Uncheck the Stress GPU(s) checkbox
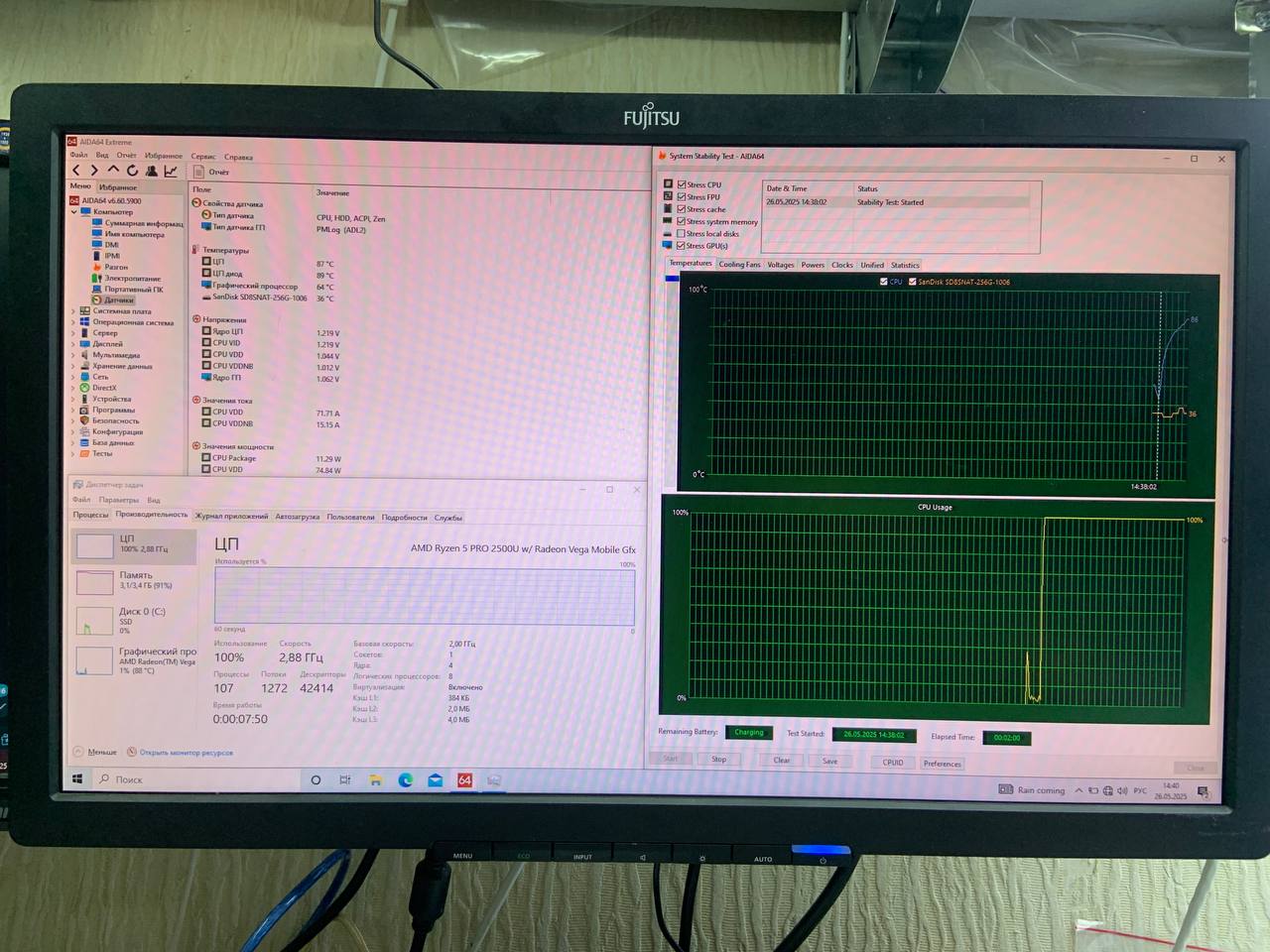Screen dimensions: 1270x952 coord(682,246)
